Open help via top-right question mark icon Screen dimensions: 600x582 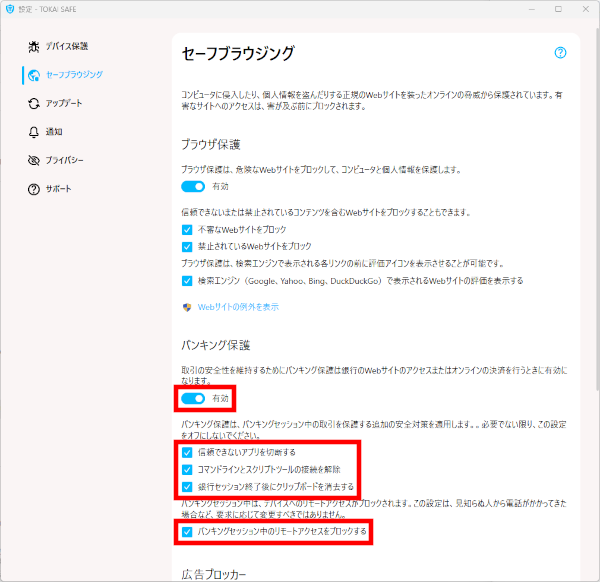coord(560,52)
